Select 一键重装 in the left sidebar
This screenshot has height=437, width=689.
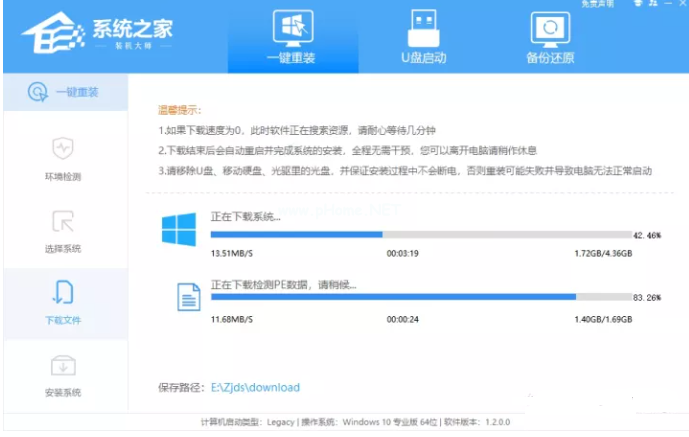coord(64,92)
